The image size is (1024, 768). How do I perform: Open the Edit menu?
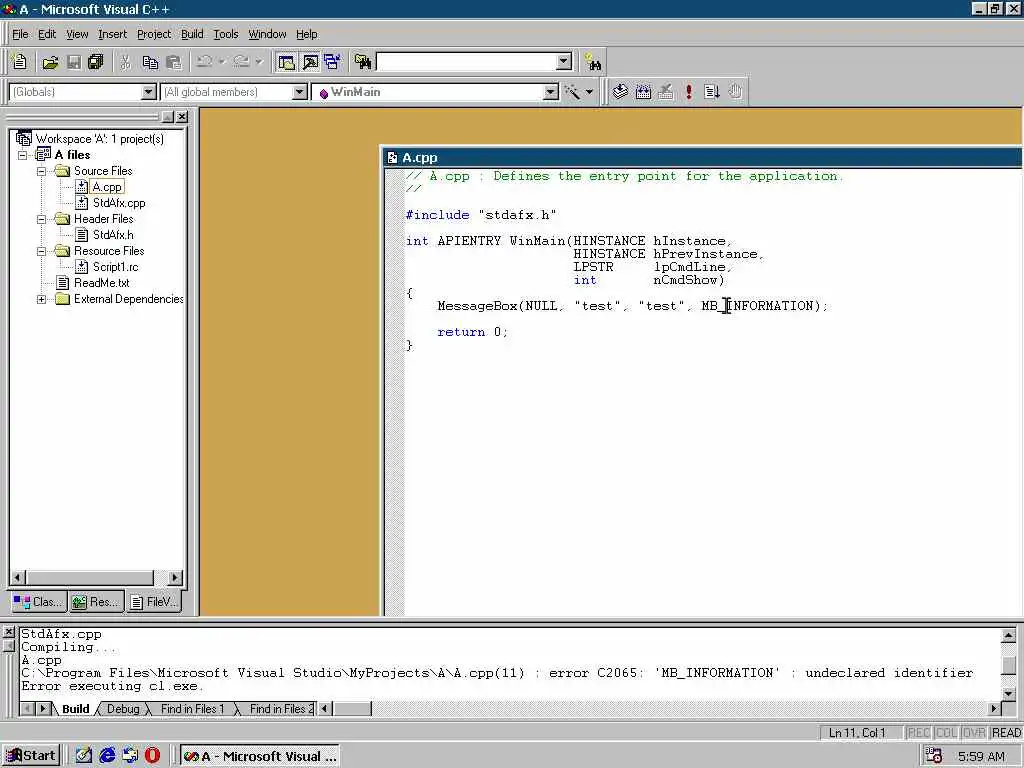pyautogui.click(x=46, y=34)
